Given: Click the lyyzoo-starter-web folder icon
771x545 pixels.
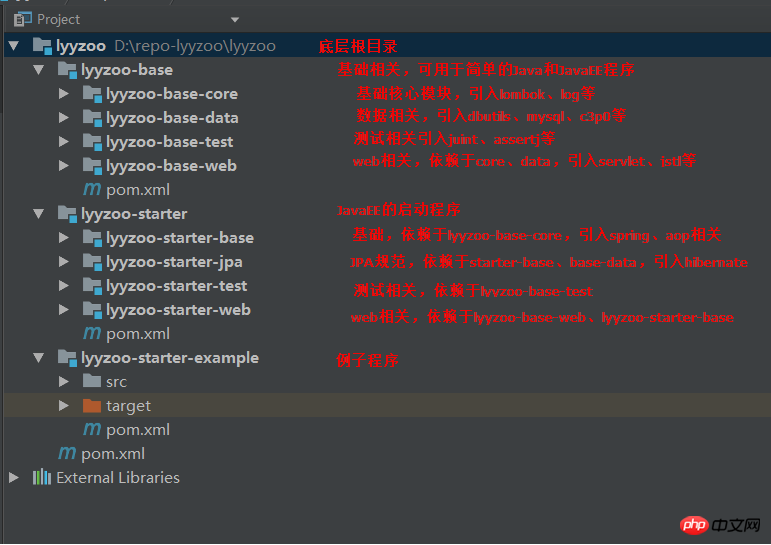Looking at the screenshot, I should tap(92, 310).
